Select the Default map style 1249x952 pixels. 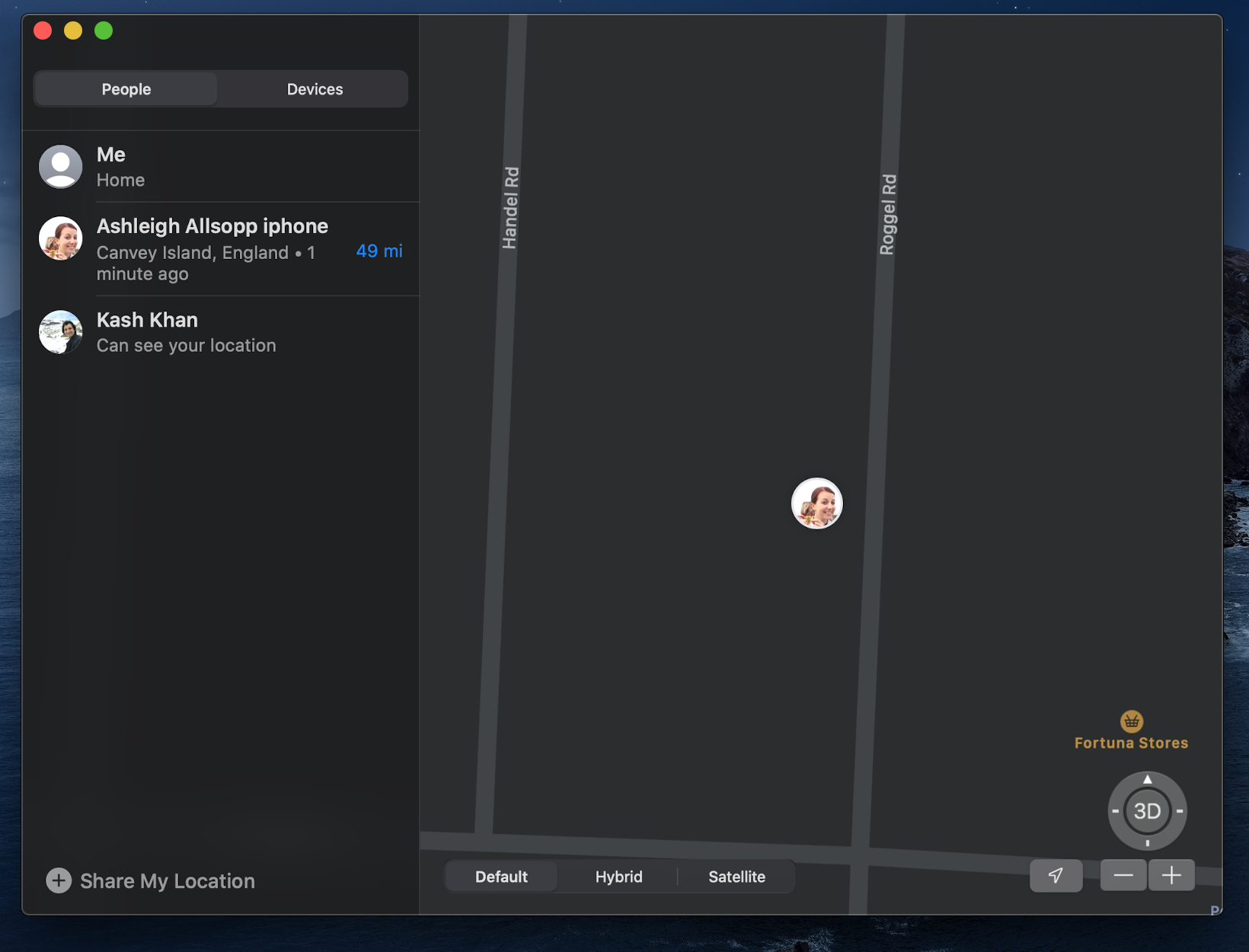point(501,877)
